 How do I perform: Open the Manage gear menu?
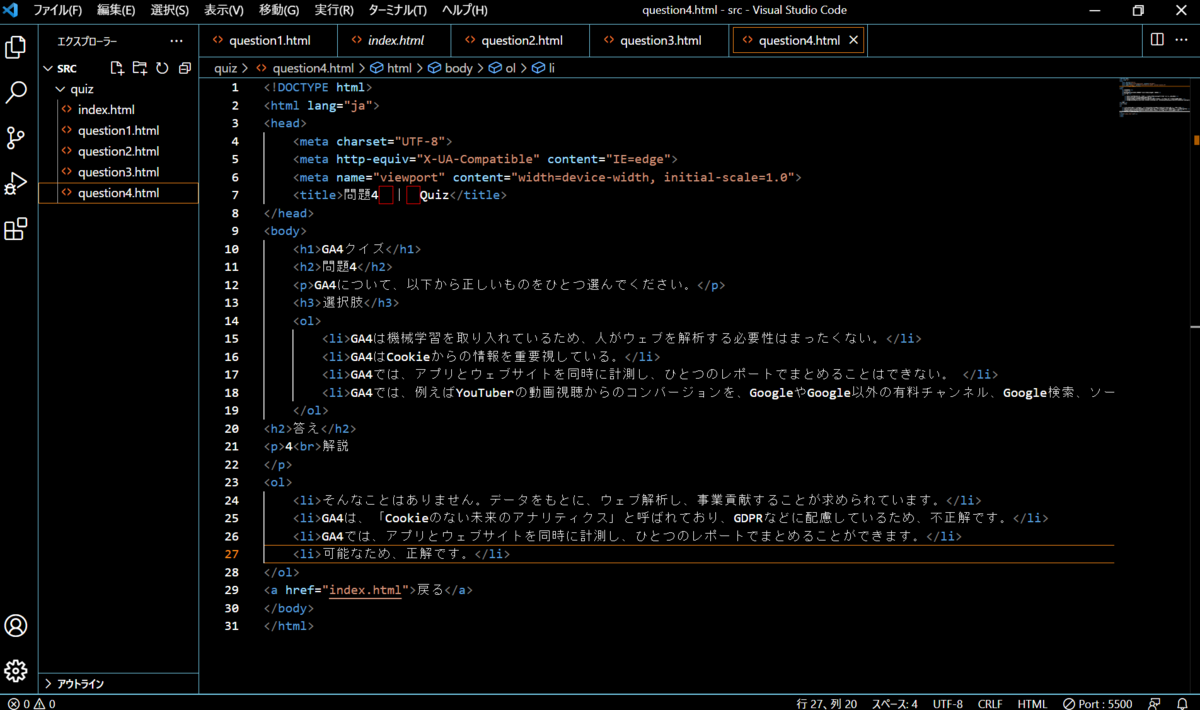click(16, 671)
